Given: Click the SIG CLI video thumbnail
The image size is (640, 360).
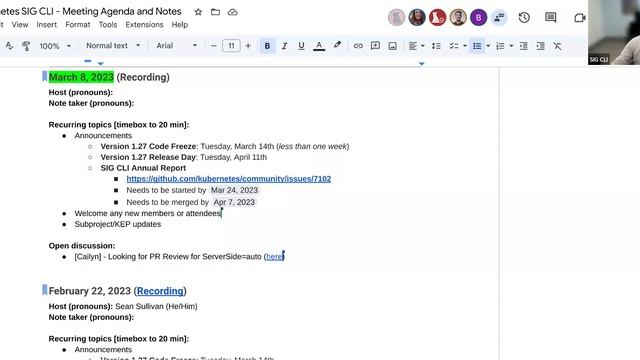Looking at the screenshot, I should click(614, 32).
